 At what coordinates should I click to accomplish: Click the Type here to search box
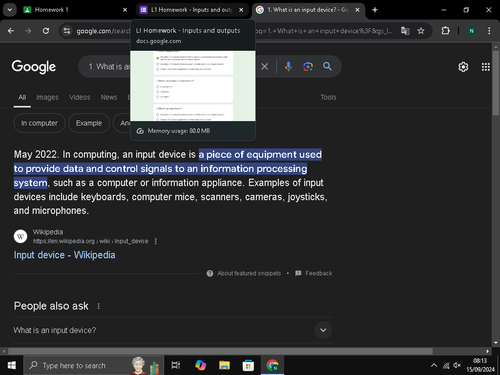coord(94,366)
